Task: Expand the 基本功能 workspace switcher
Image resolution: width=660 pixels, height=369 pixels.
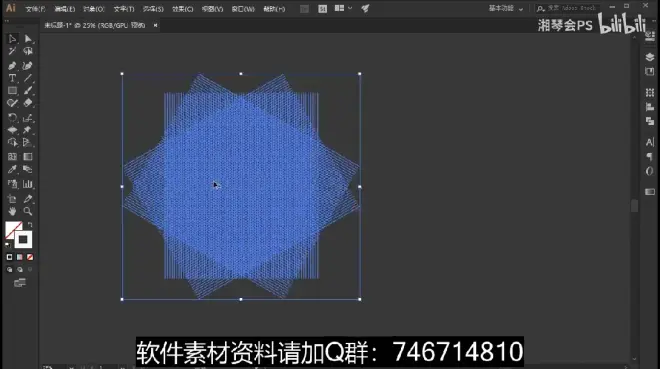Action: coord(506,8)
